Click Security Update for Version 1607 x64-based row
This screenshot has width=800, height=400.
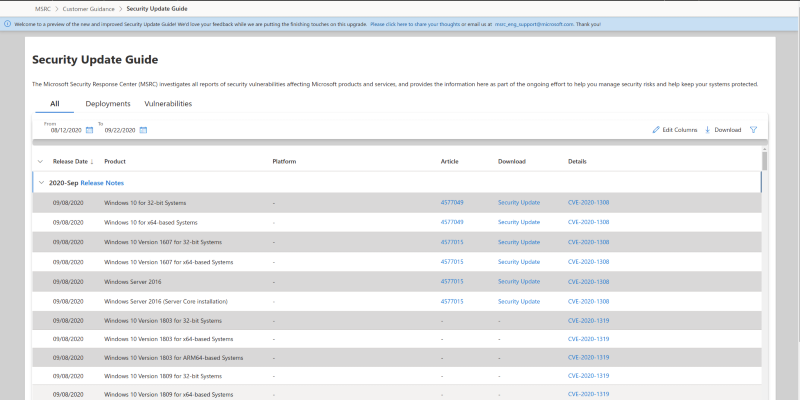[x=519, y=262]
